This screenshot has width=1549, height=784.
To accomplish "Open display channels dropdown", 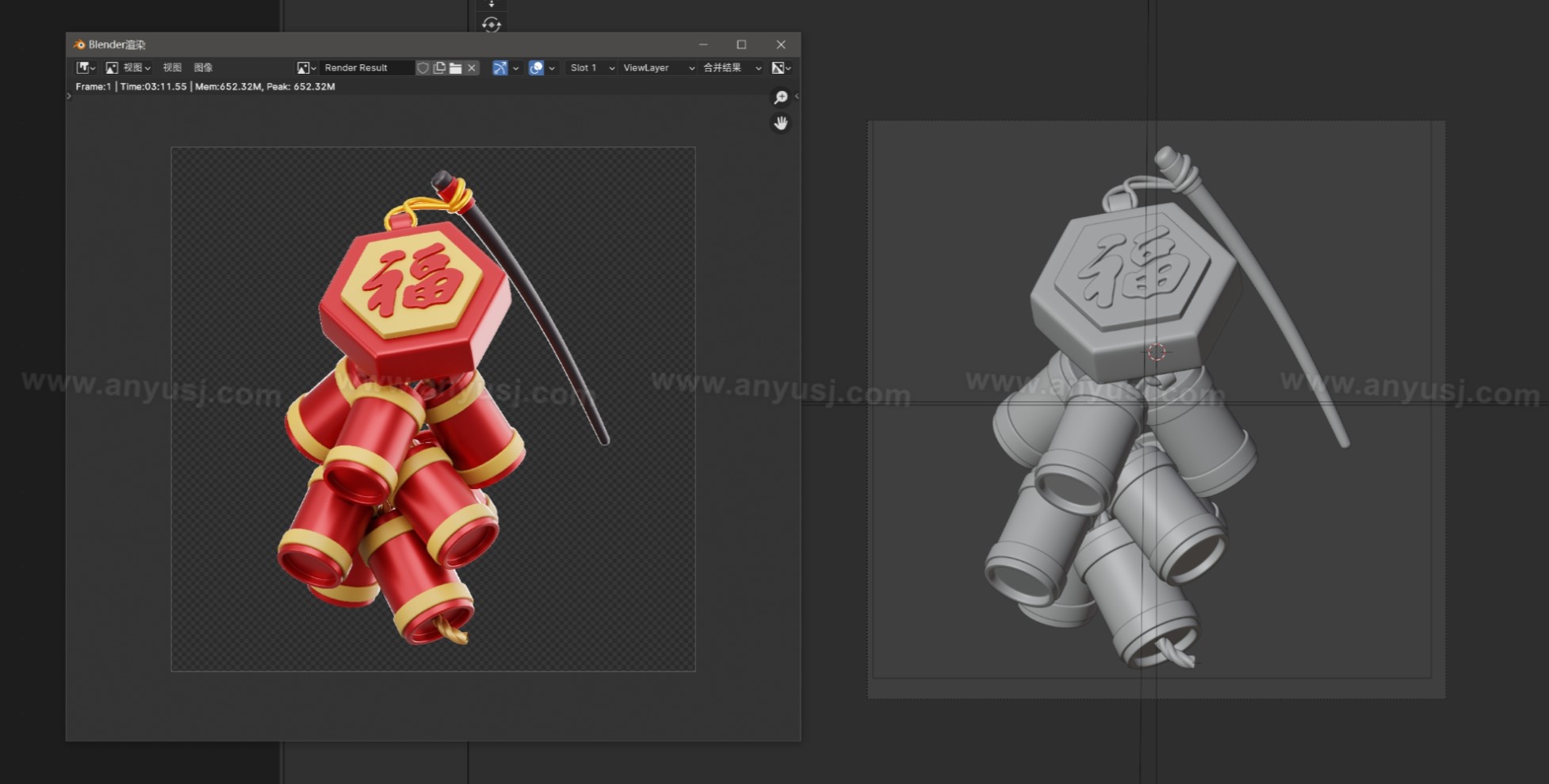I will [x=782, y=68].
